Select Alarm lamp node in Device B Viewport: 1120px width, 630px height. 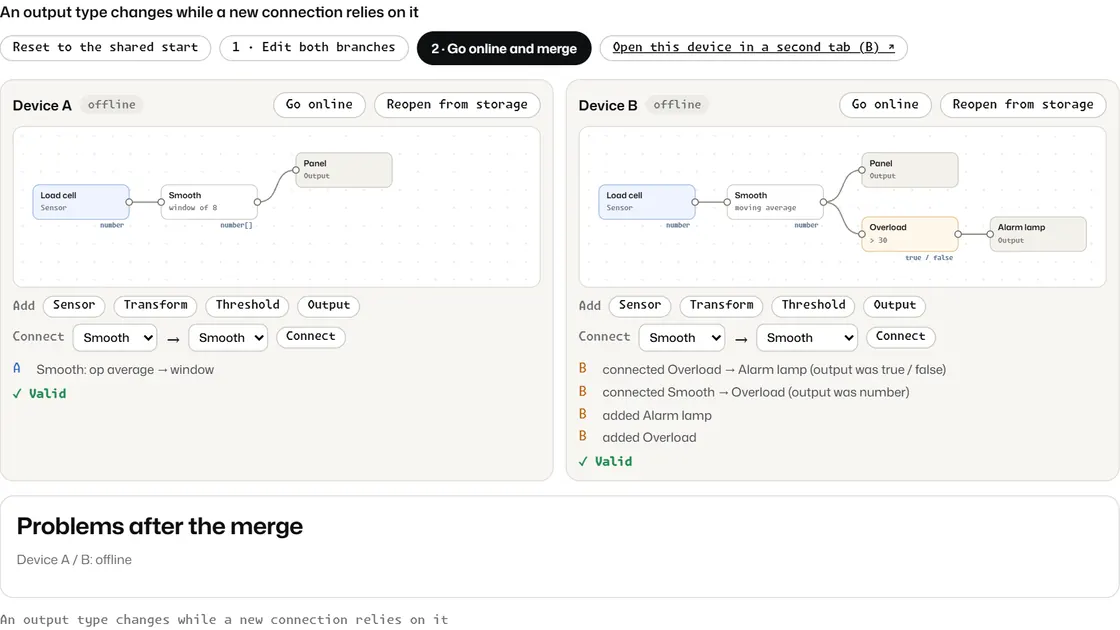(x=1038, y=234)
